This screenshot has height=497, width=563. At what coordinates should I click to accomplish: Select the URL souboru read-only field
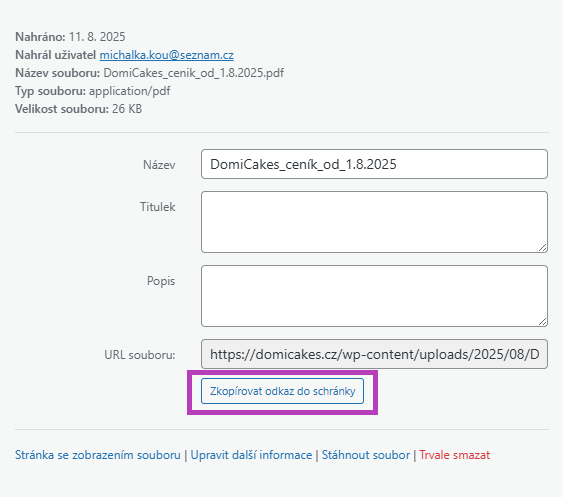374,354
